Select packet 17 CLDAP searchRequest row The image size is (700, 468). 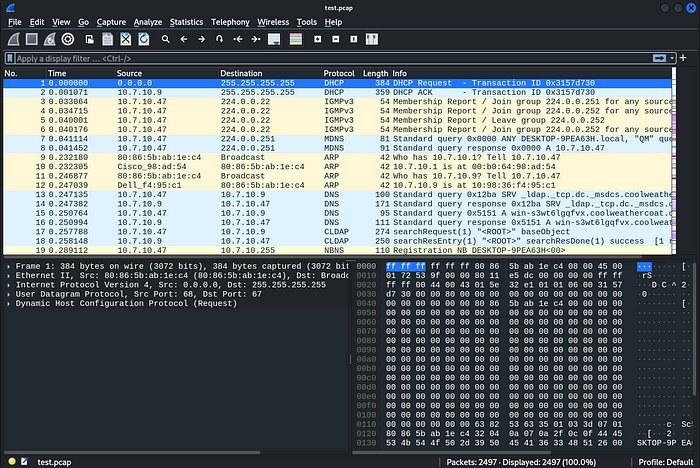pos(337,232)
